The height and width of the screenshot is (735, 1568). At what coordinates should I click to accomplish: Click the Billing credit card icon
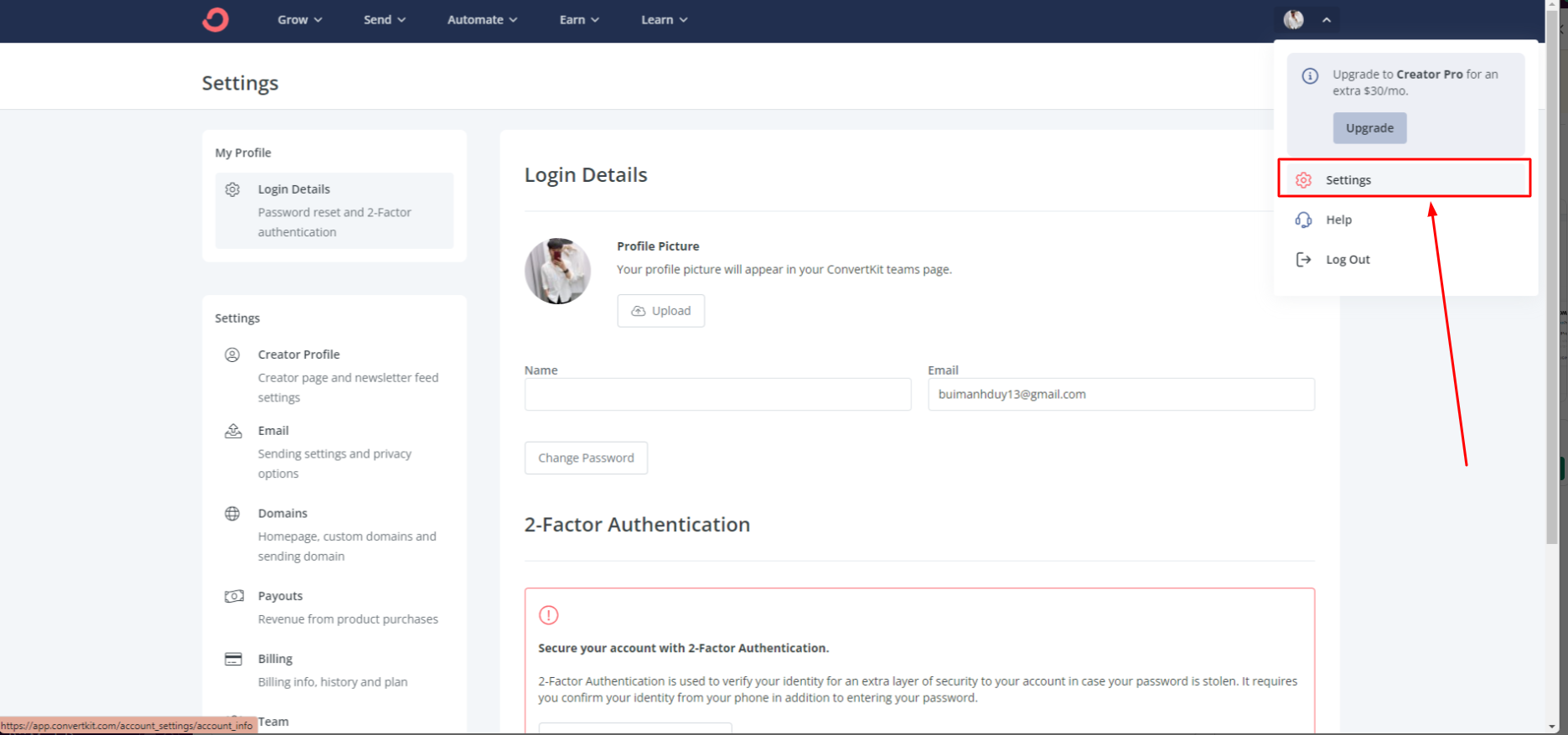233,659
